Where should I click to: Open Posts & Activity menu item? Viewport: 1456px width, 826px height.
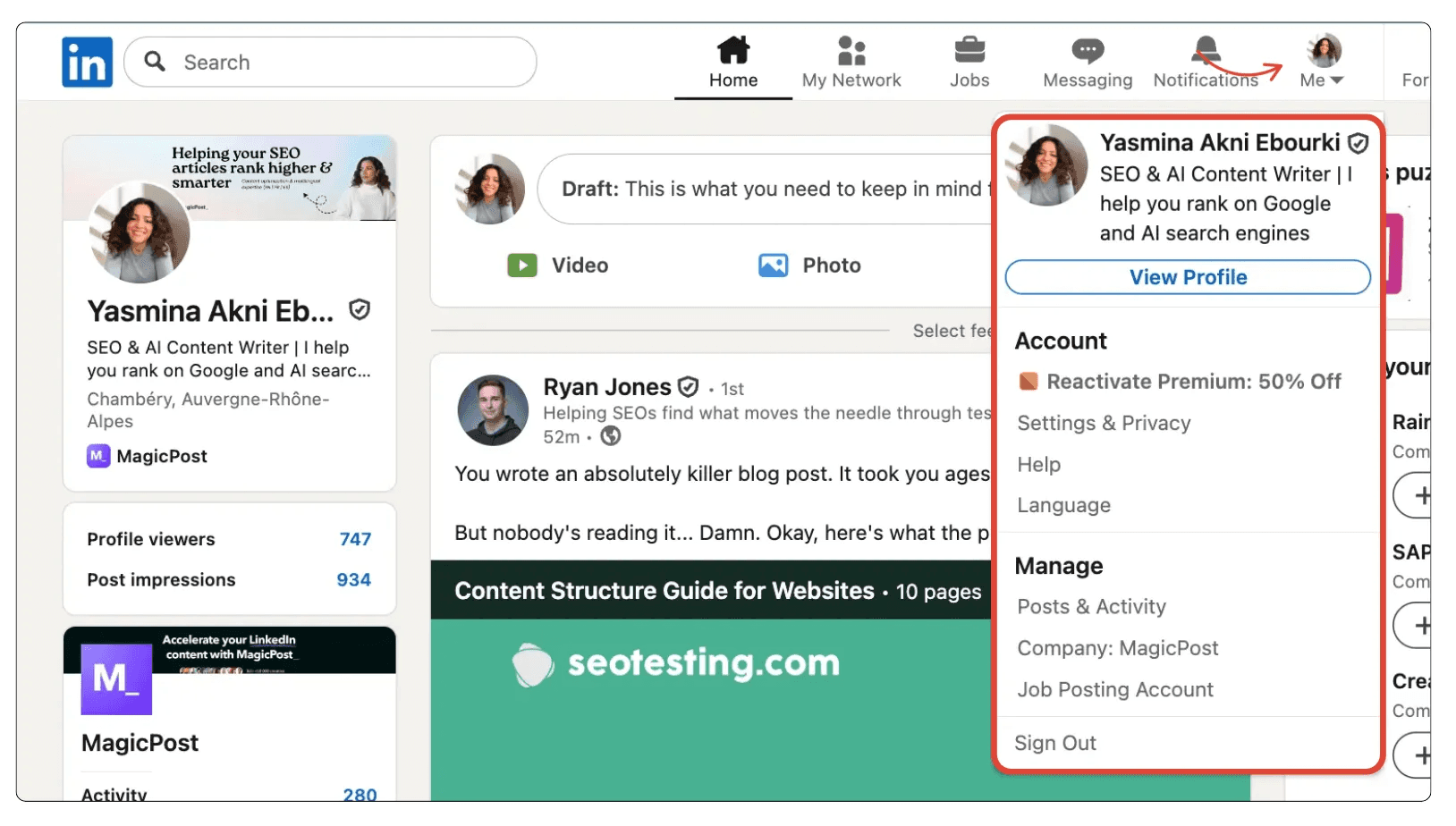pos(1092,607)
